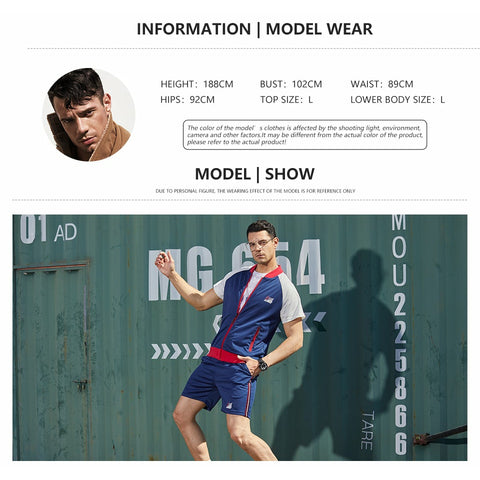Click the HEIGHT: 188CM text
Image resolution: width=480 pixels, height=480 pixels.
point(197,84)
